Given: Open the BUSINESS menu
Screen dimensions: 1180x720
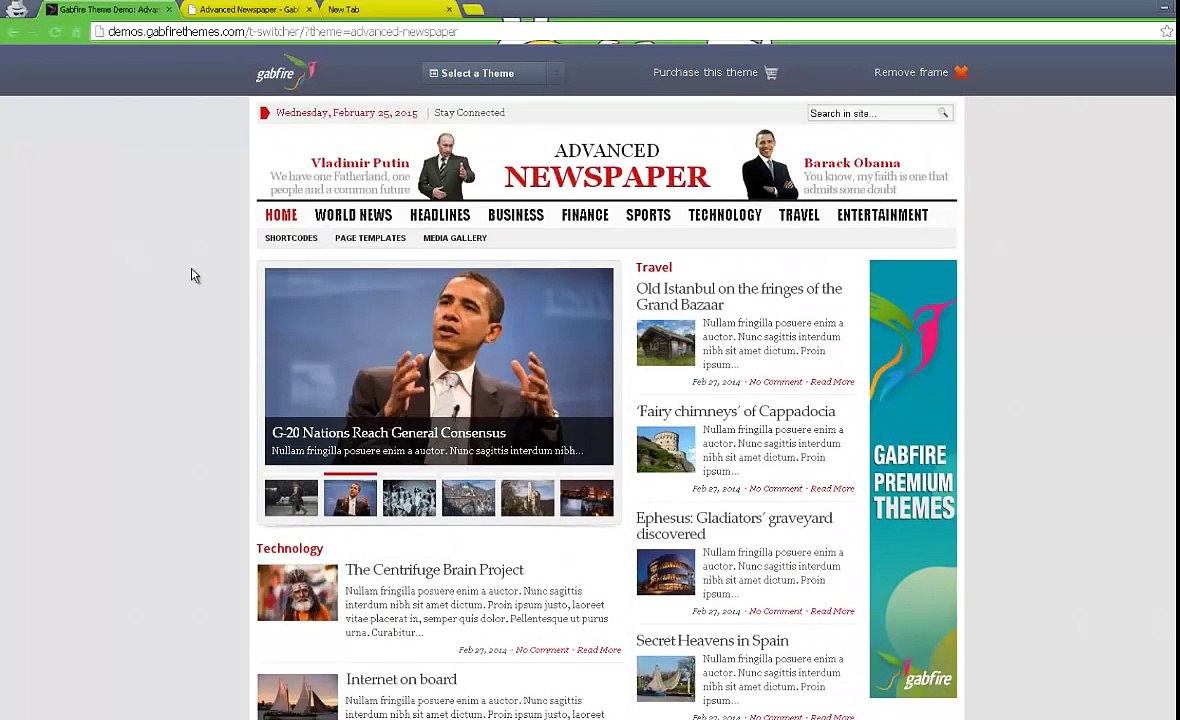Looking at the screenshot, I should pyautogui.click(x=516, y=215).
